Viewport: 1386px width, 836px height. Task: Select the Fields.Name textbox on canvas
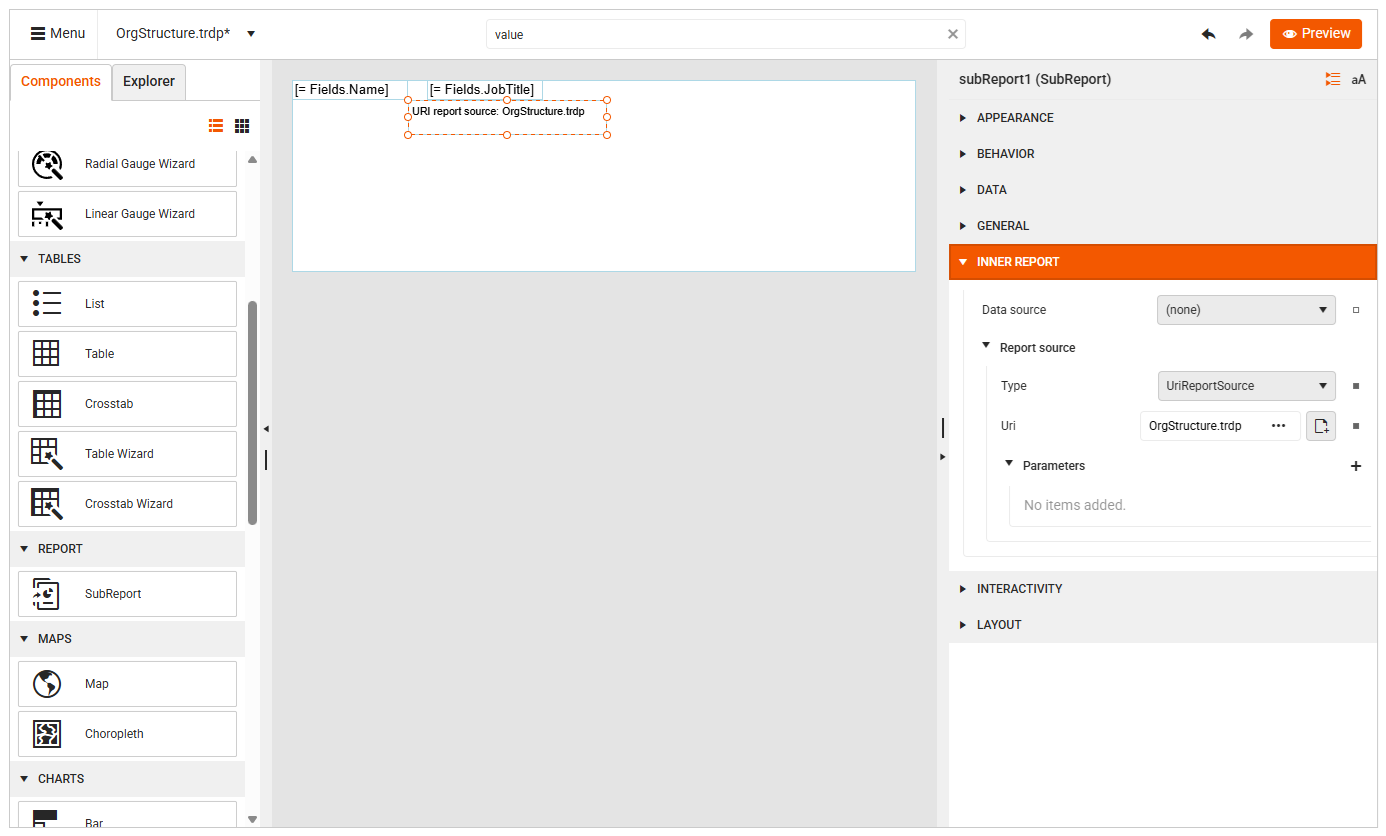(x=349, y=90)
